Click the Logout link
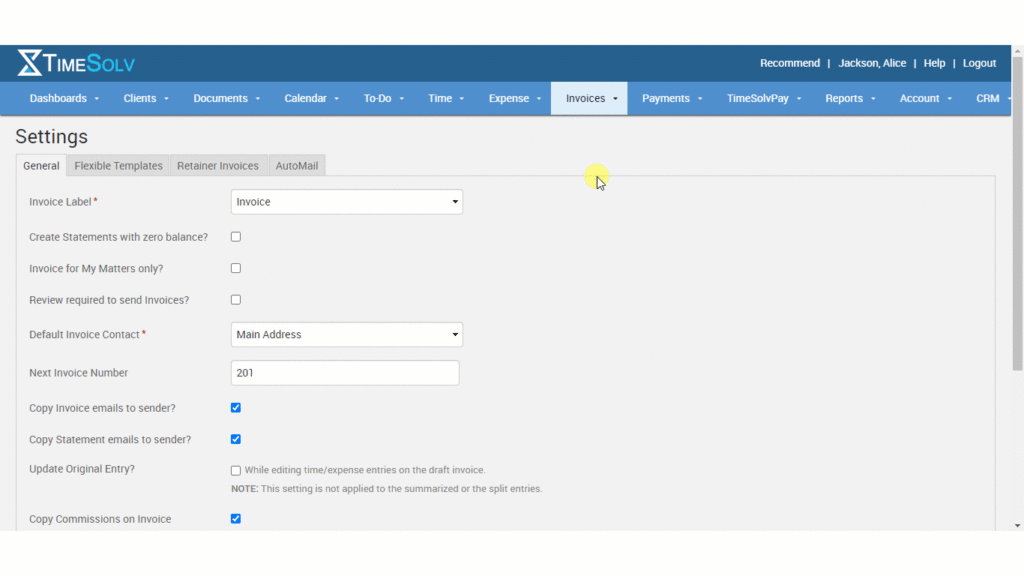The image size is (1024, 576). click(979, 63)
